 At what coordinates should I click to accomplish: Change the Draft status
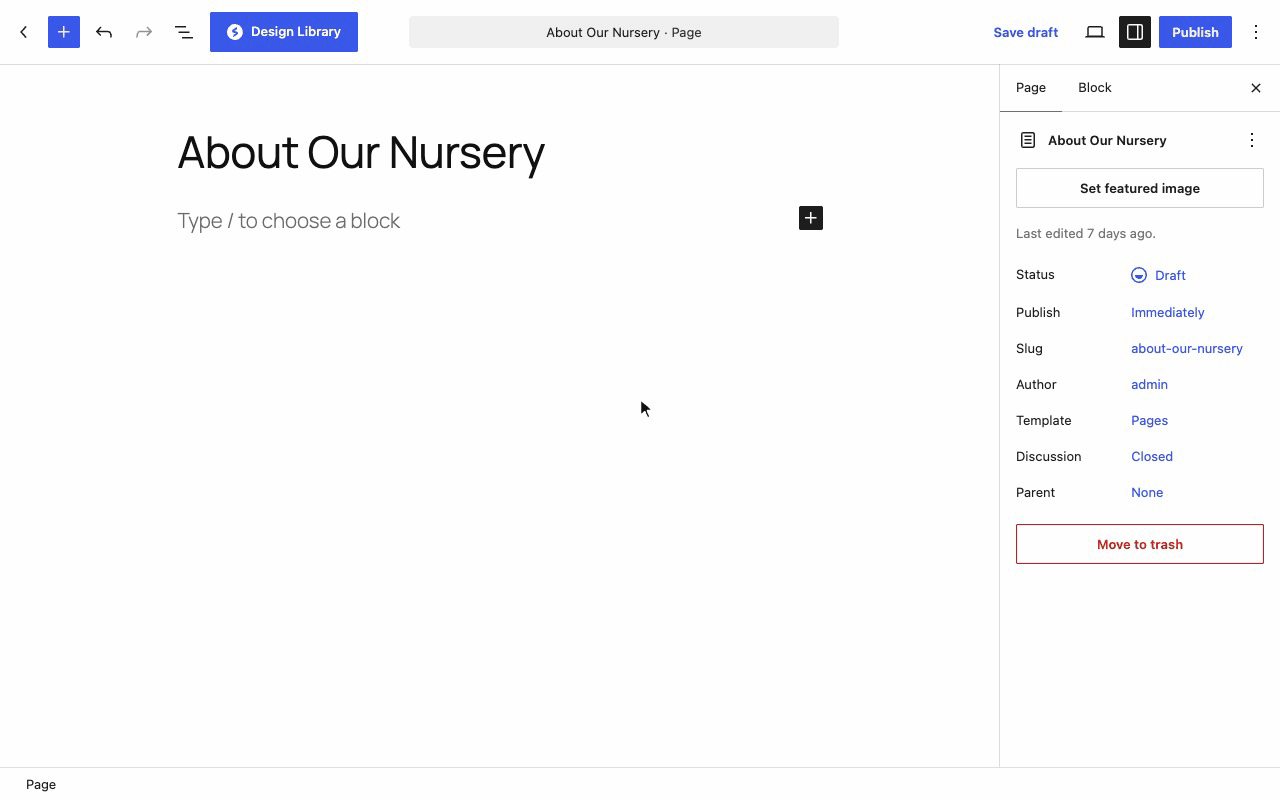click(x=1159, y=275)
